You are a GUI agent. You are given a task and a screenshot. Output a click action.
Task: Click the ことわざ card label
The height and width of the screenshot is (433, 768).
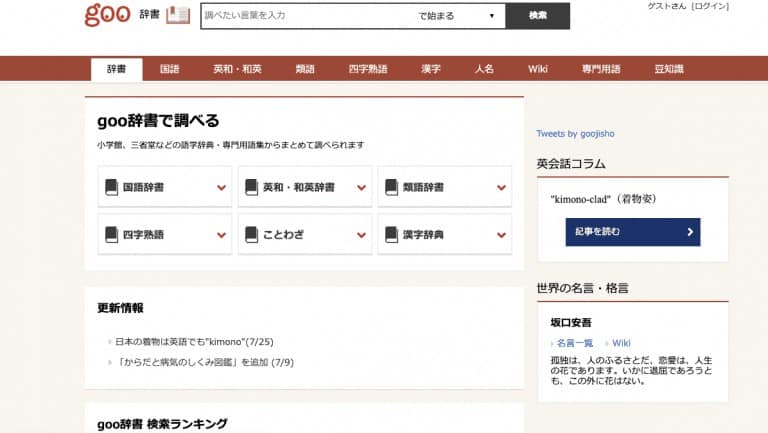click(x=283, y=235)
